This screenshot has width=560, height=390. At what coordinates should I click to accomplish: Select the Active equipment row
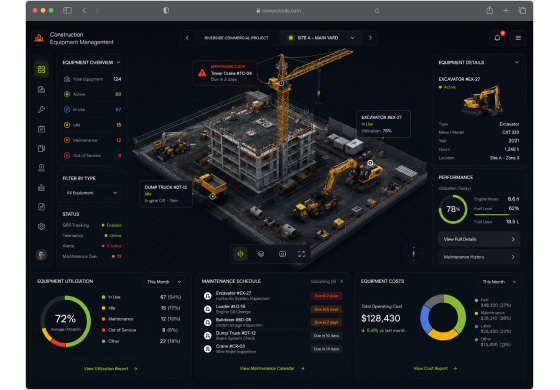click(92, 94)
